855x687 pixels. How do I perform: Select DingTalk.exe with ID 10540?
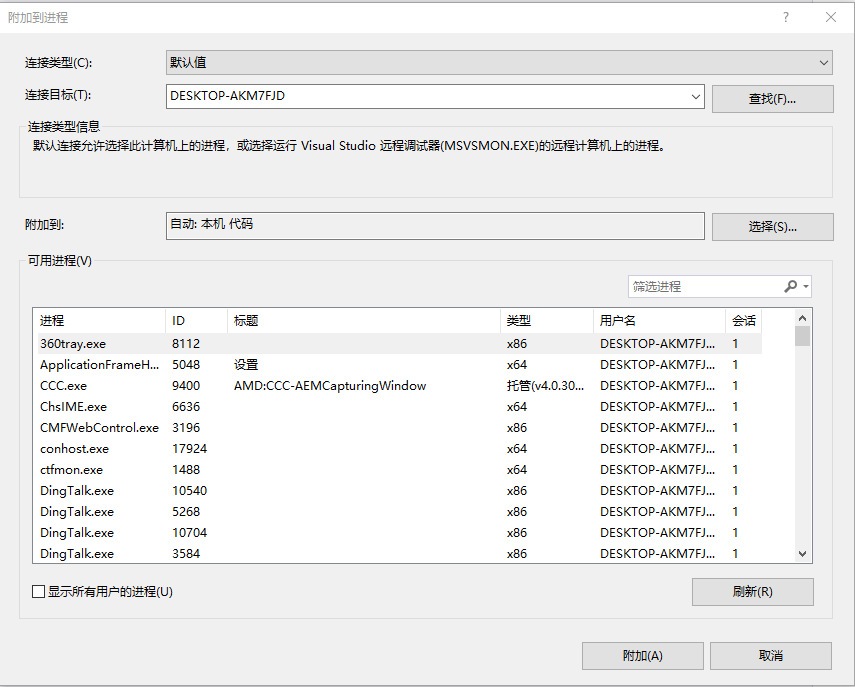[300, 490]
